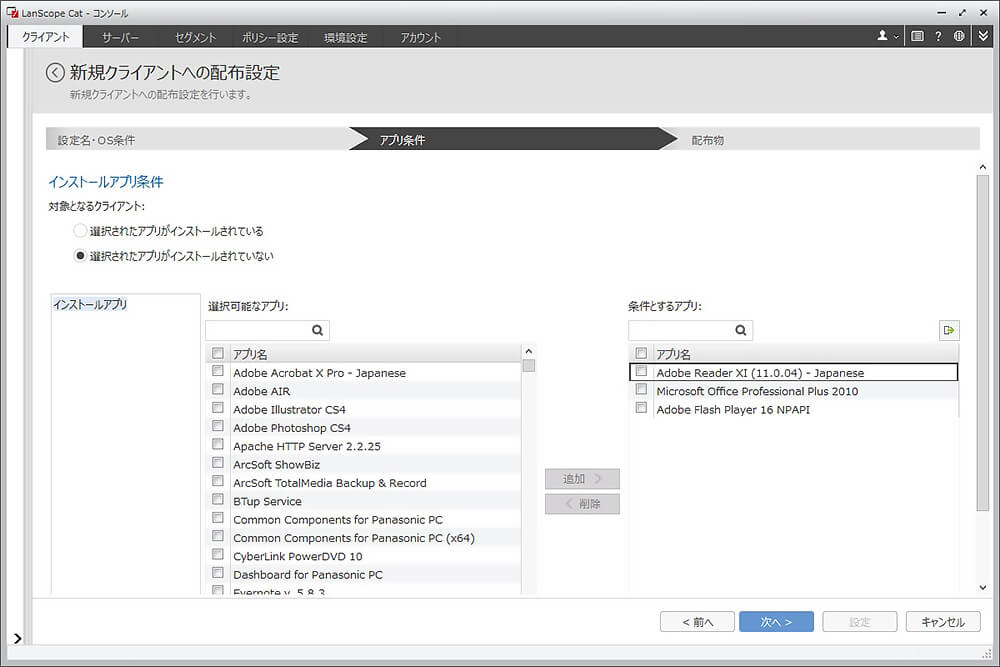Check CyberLink PowerDVD 10 checkbox
1000x667 pixels.
pyautogui.click(x=218, y=555)
